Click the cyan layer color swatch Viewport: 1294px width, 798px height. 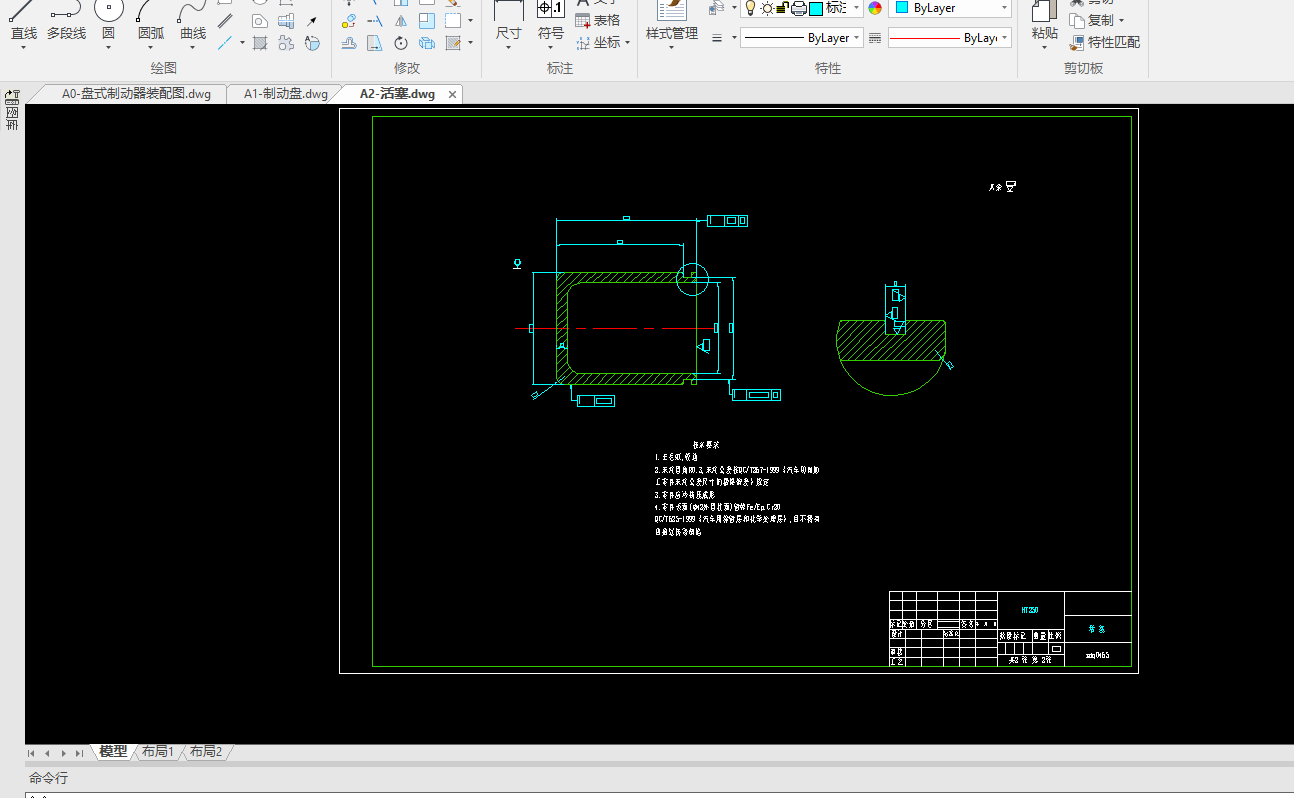click(816, 8)
